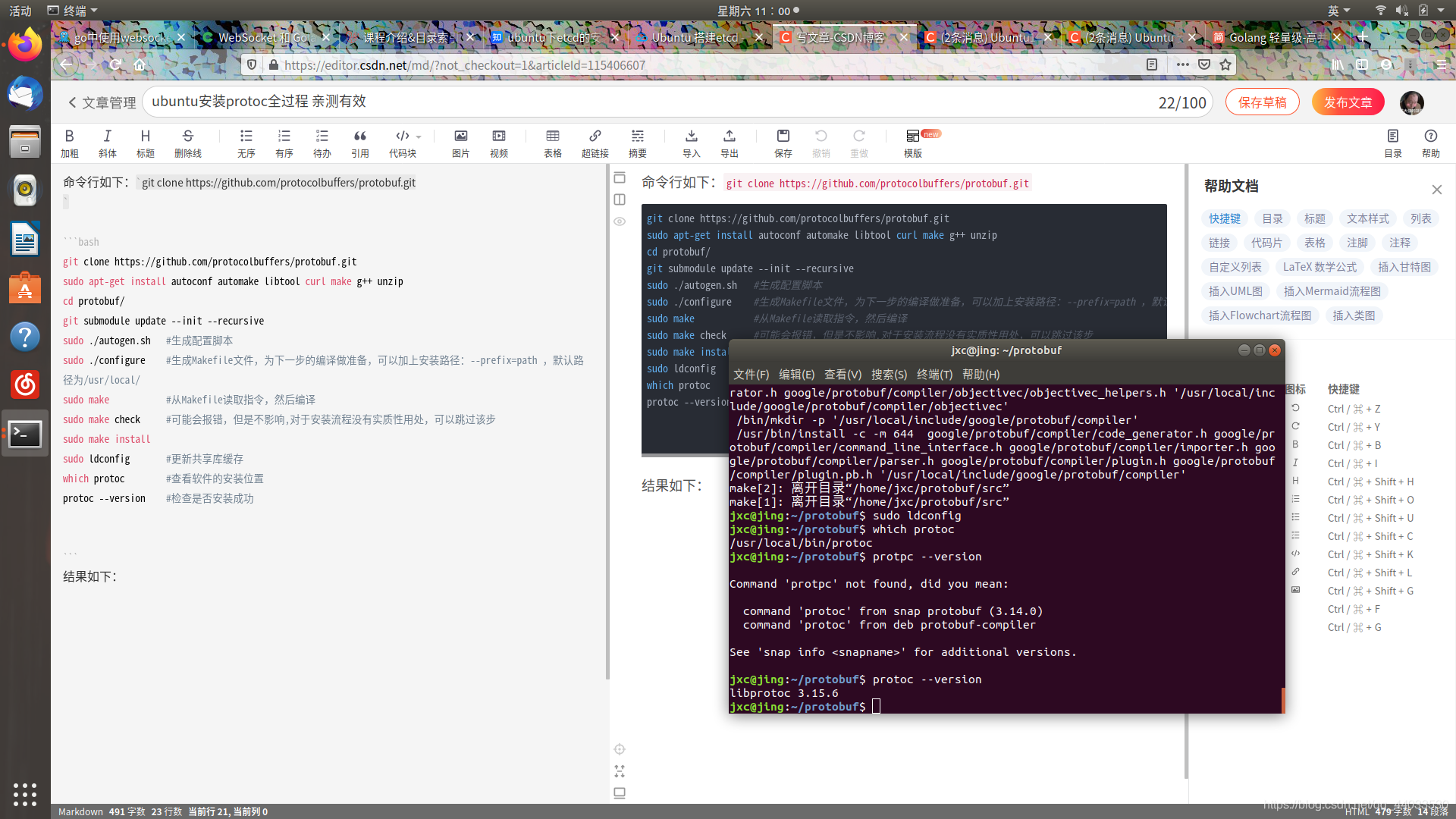The image size is (1456, 819).
Task: Open the 终端 app menu dropdown in top bar
Action: click(x=74, y=11)
